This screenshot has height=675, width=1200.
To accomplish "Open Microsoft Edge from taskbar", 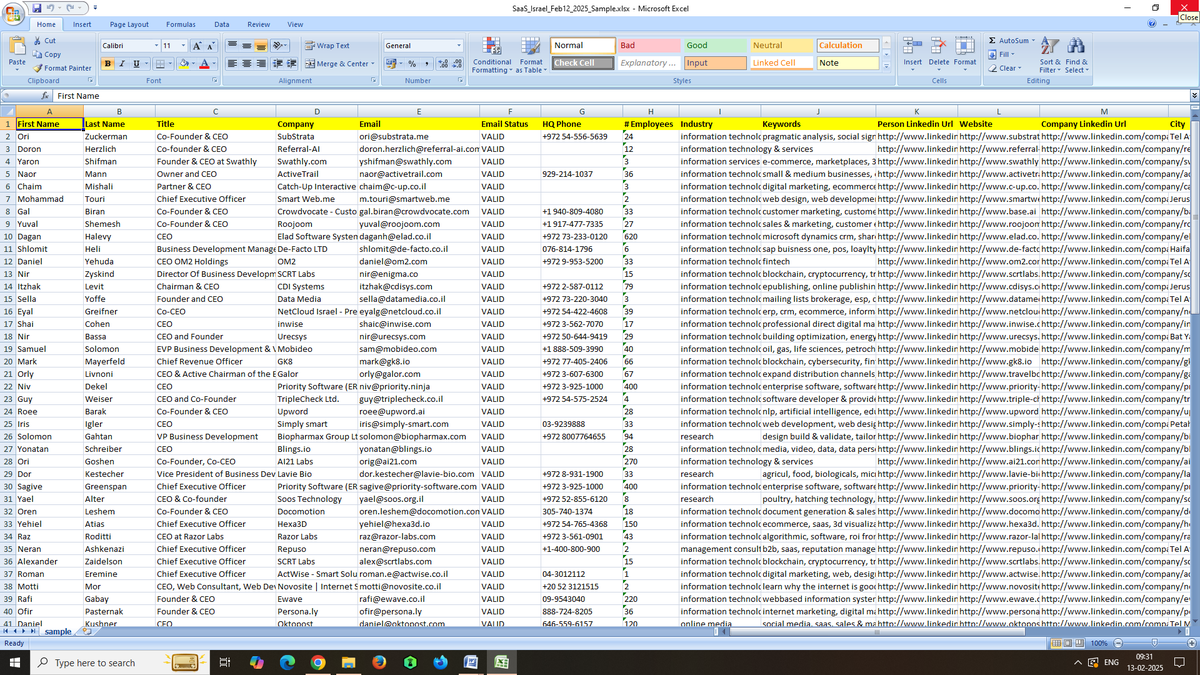I will tap(286, 662).
